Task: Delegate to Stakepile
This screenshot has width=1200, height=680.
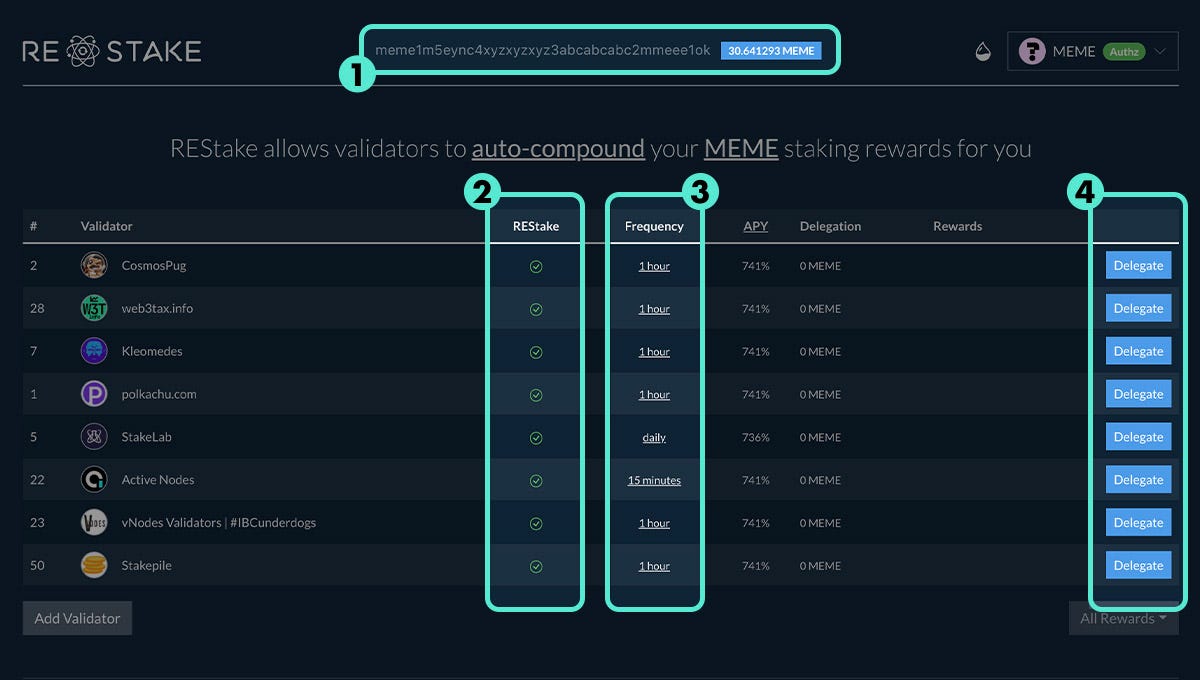Action: click(x=1138, y=565)
